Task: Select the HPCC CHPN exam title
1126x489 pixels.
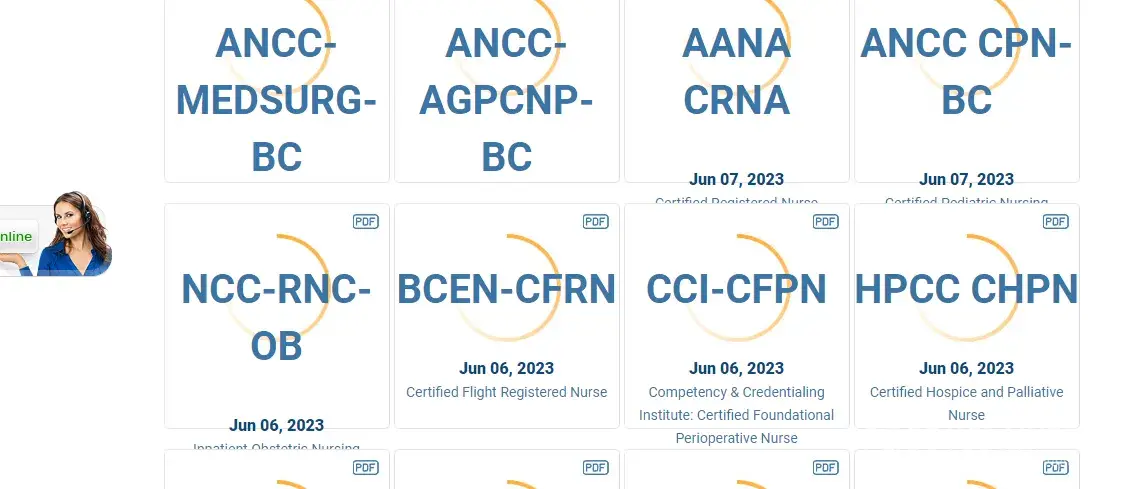Action: tap(967, 289)
